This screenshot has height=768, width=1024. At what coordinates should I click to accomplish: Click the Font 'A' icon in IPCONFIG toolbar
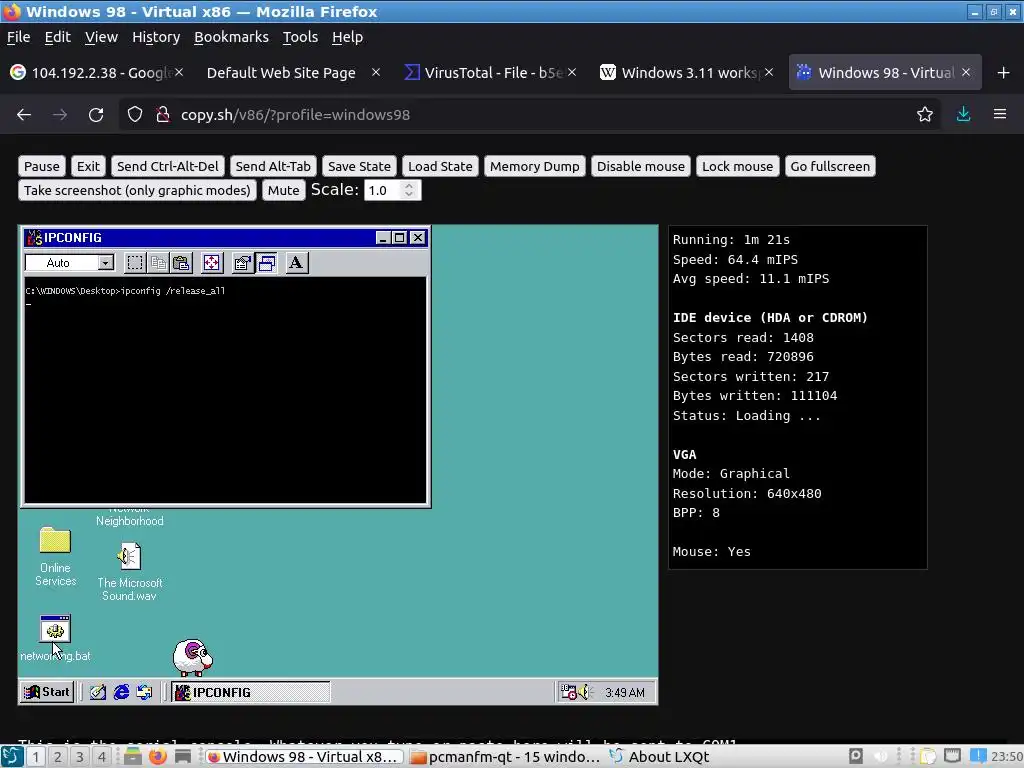(296, 263)
